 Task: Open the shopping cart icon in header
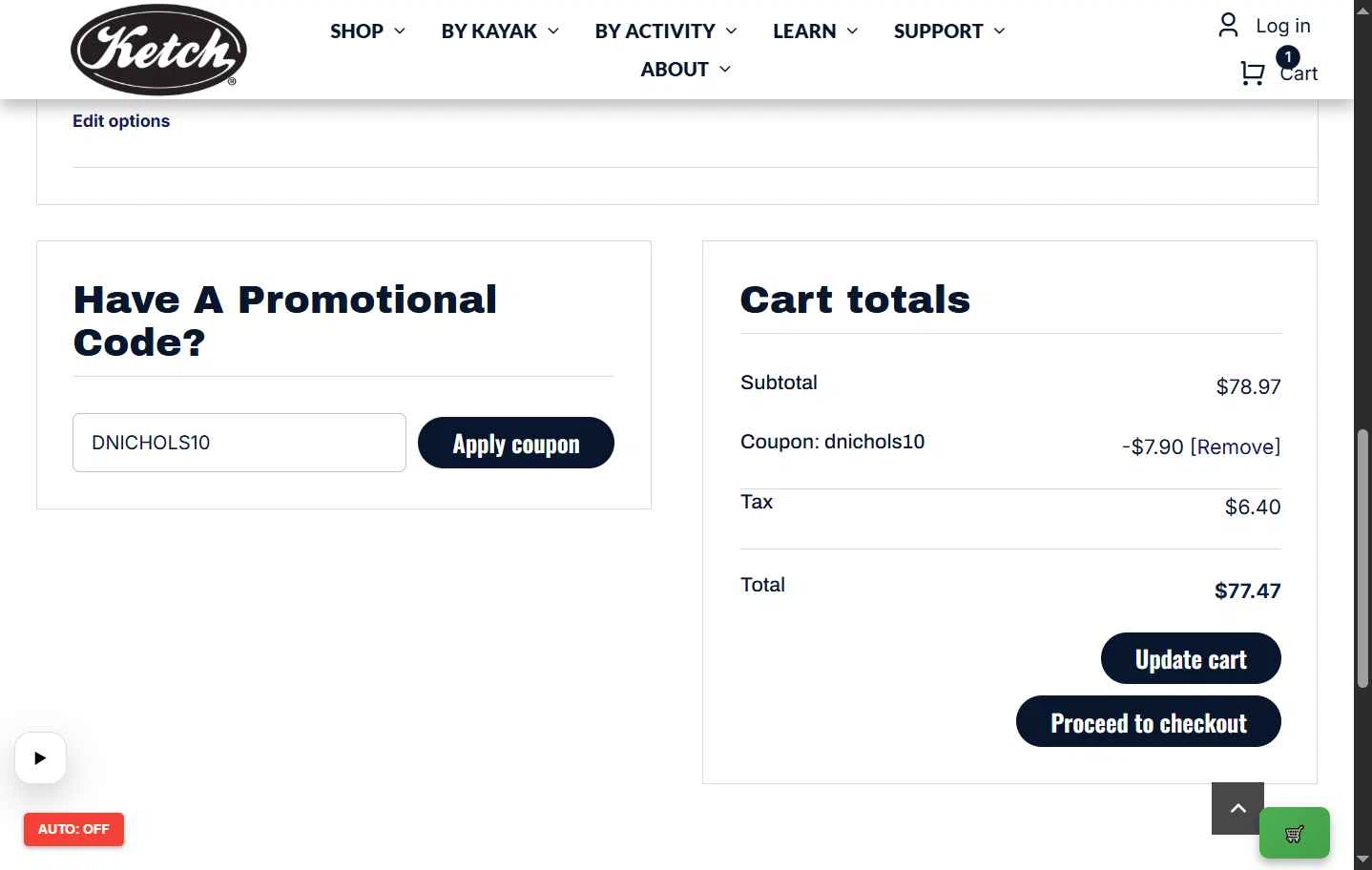click(x=1253, y=73)
